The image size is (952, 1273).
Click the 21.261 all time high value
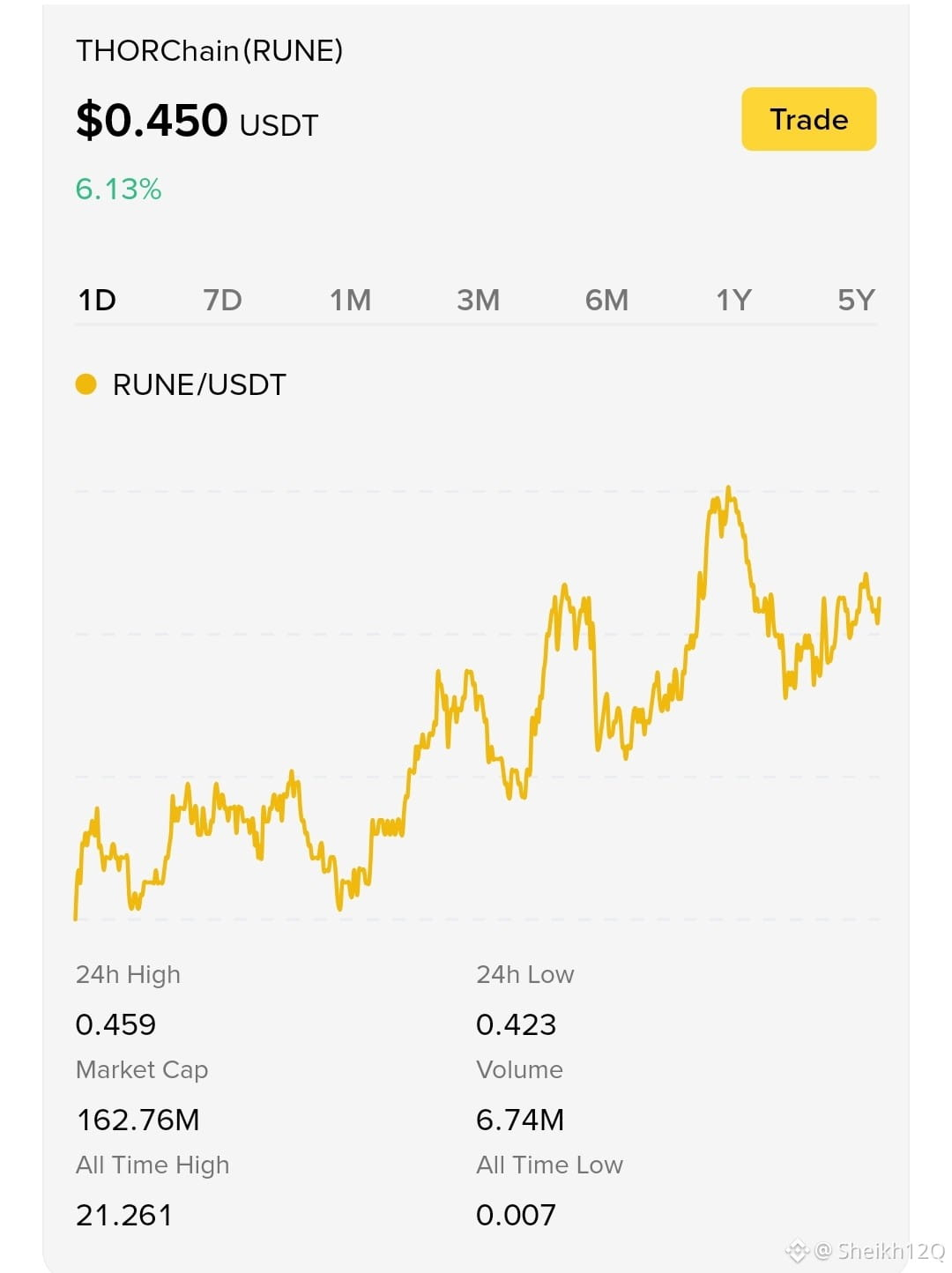pos(123,1215)
